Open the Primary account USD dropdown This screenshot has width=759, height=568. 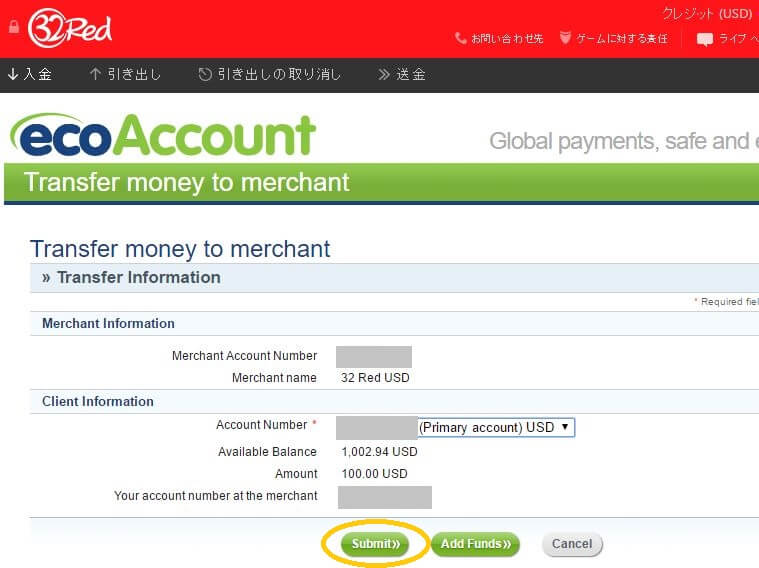pos(495,427)
